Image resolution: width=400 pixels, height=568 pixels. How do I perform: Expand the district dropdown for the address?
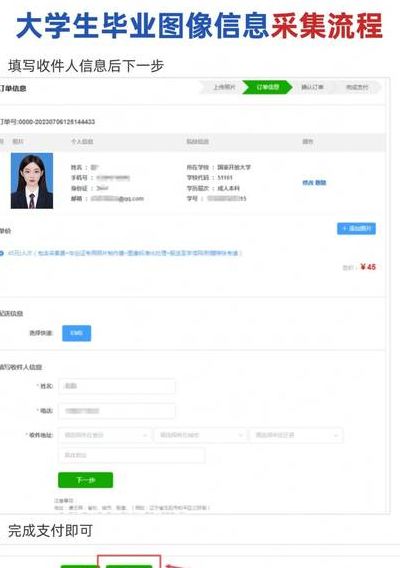point(296,435)
